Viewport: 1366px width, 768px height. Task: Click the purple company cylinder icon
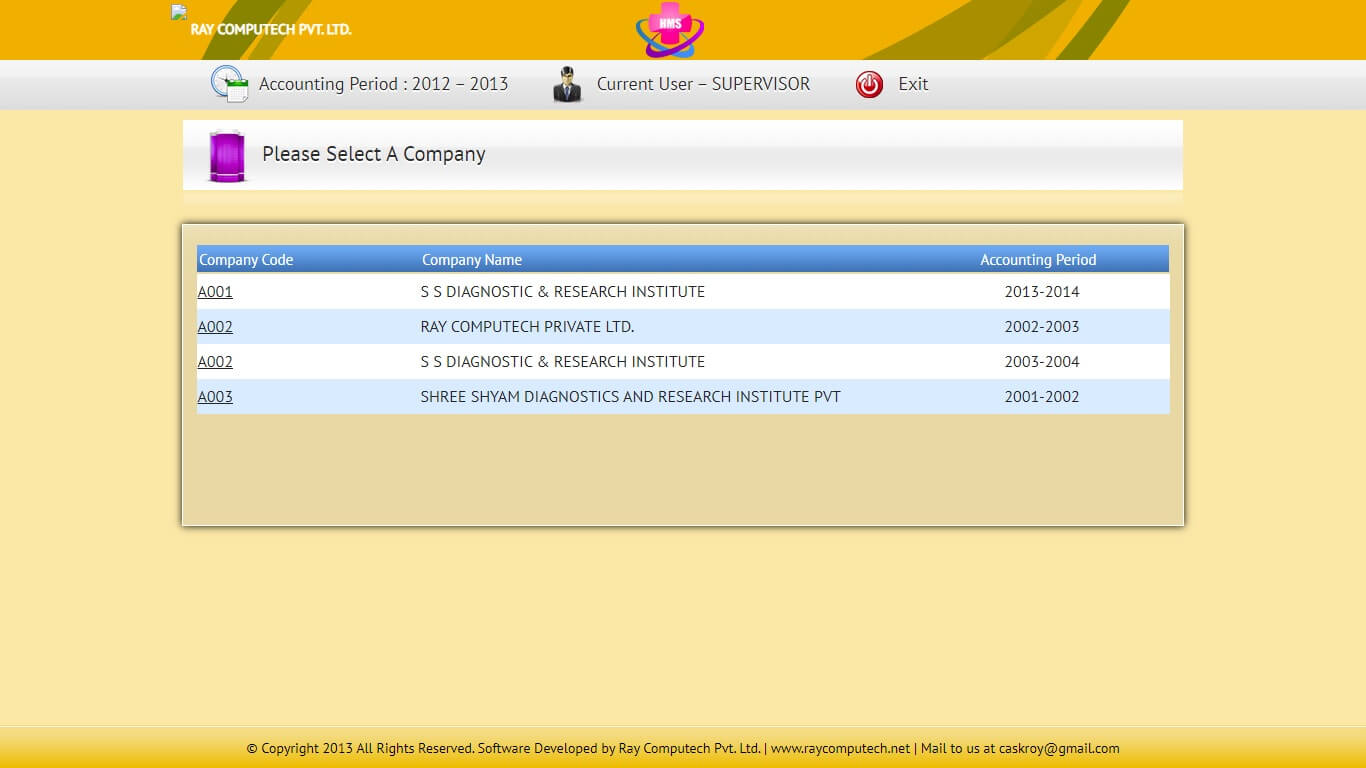[227, 156]
